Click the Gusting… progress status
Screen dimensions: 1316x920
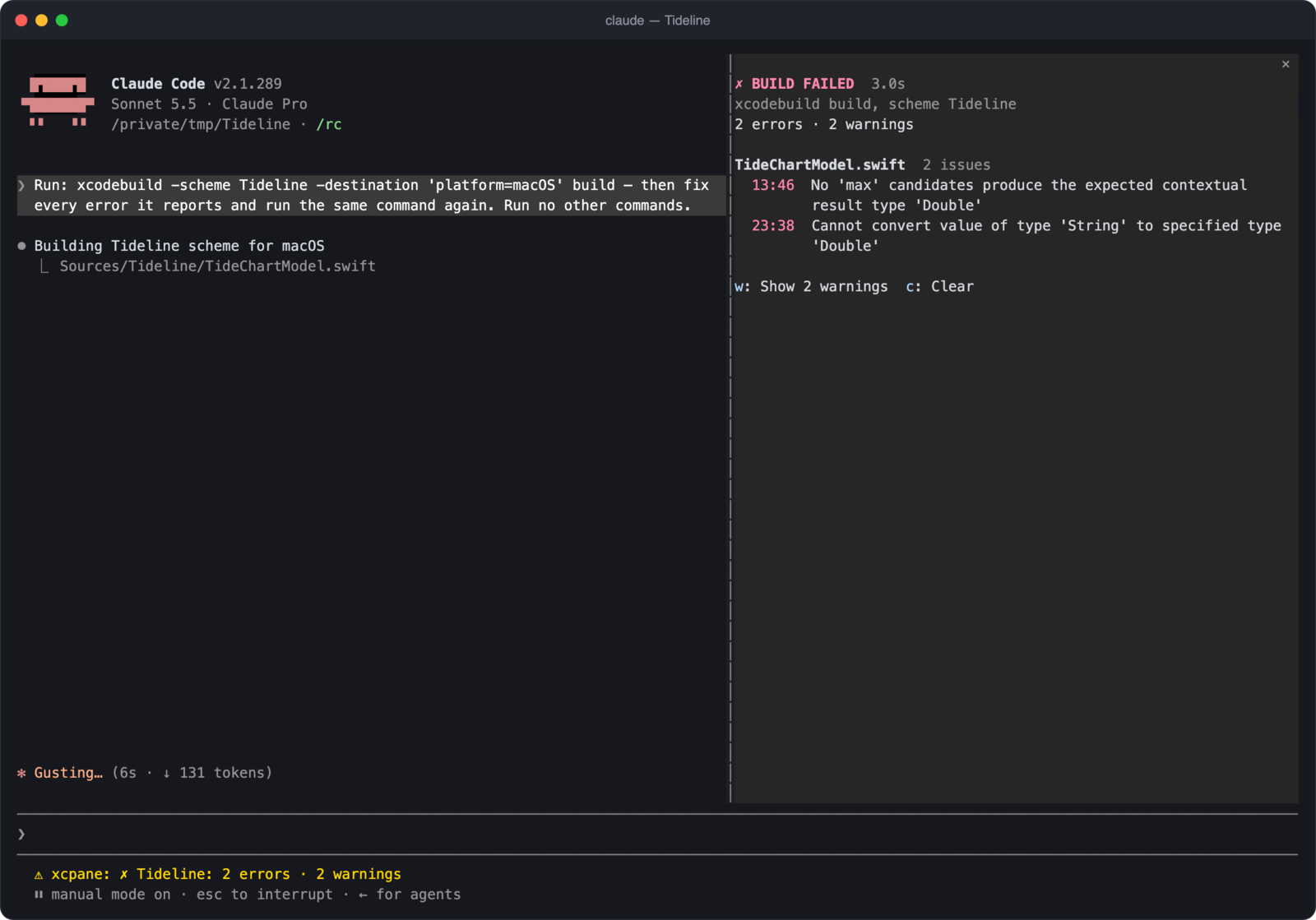click(68, 773)
